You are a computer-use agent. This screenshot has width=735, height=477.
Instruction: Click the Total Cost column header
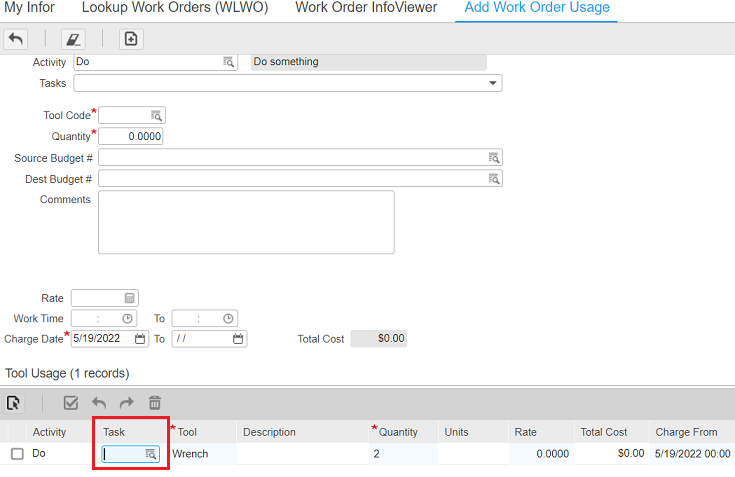click(x=604, y=432)
